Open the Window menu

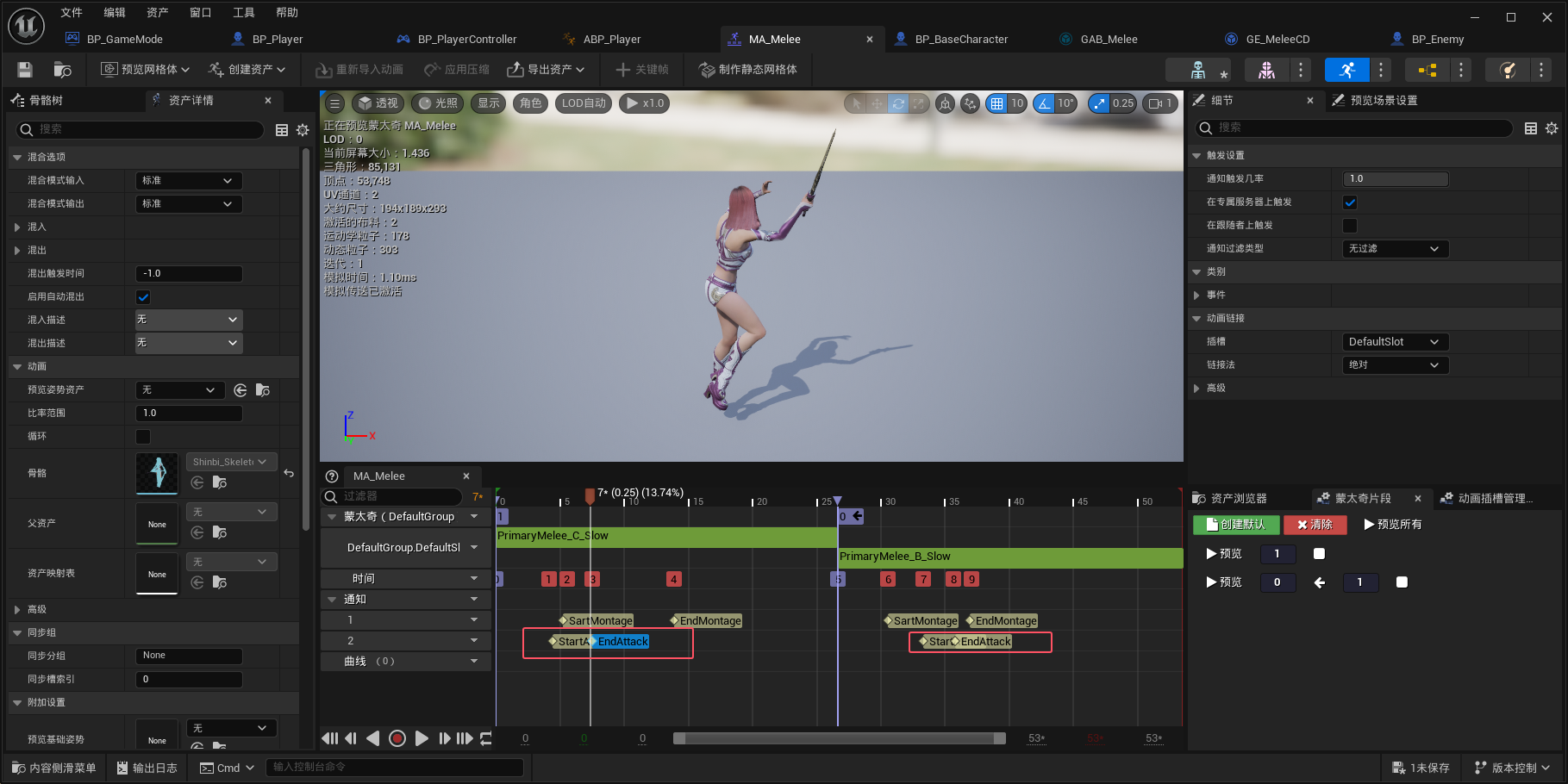click(200, 13)
